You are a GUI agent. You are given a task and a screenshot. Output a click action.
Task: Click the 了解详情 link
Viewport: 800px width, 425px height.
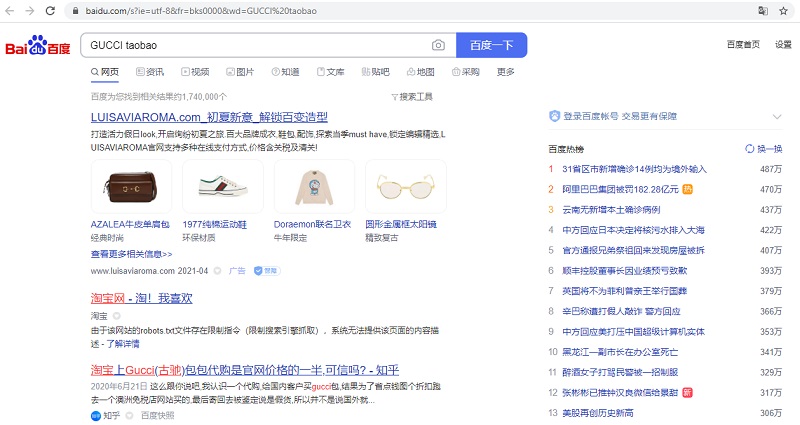click(x=122, y=344)
